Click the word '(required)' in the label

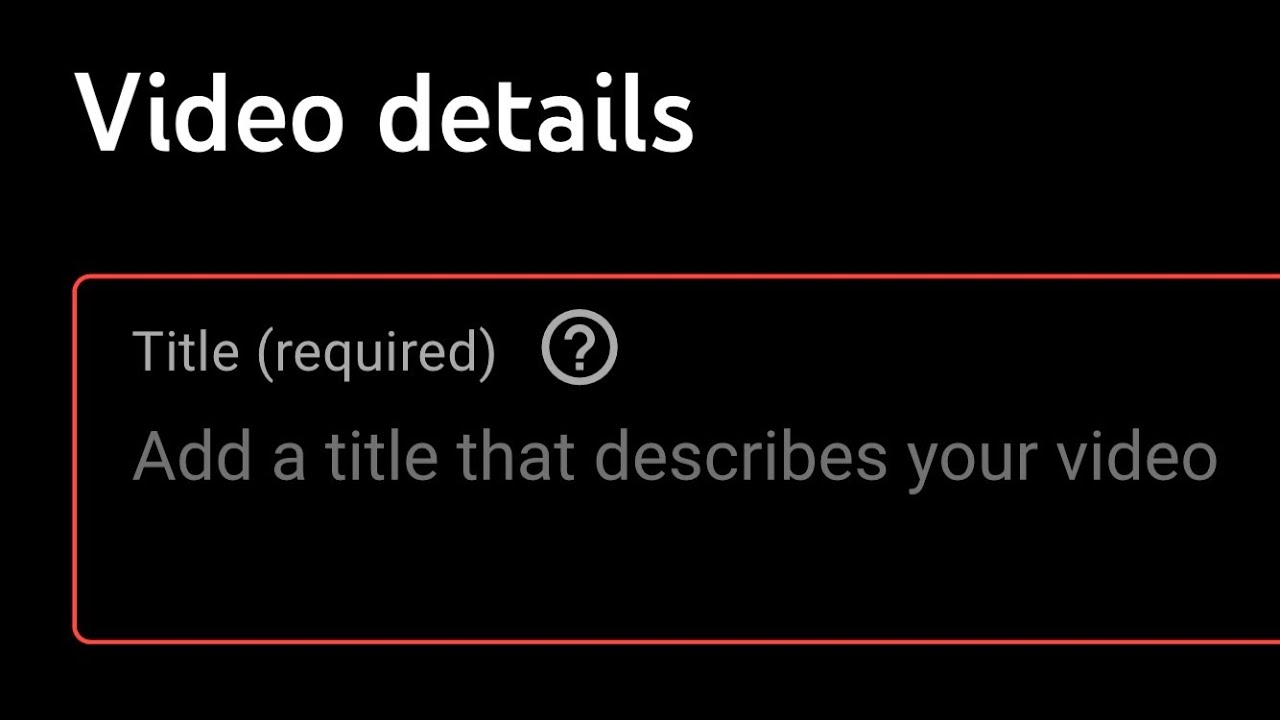tap(376, 352)
